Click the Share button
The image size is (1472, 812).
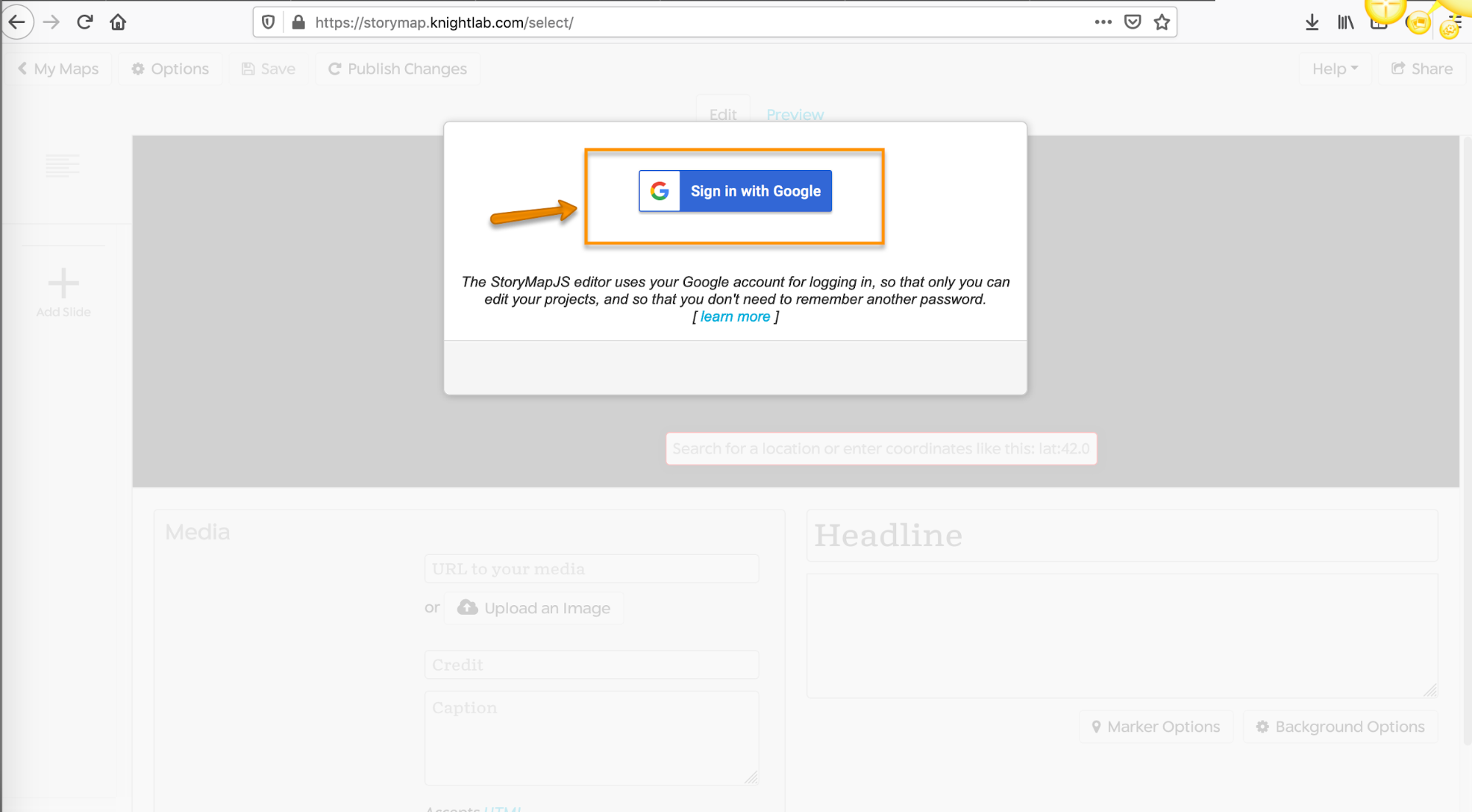coord(1421,68)
